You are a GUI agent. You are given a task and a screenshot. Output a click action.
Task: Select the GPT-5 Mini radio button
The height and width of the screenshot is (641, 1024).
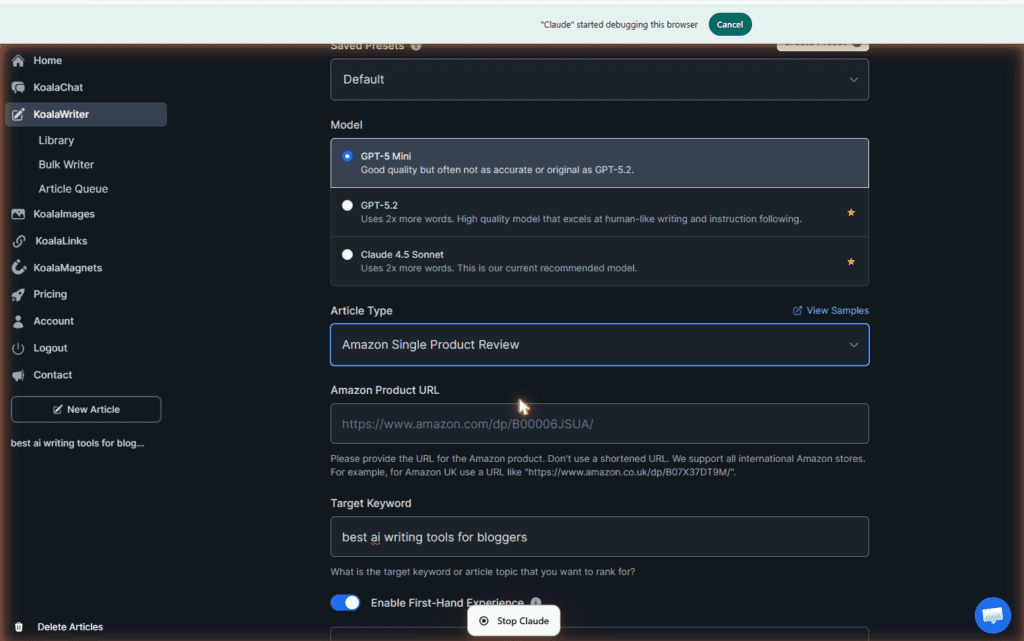pyautogui.click(x=347, y=156)
